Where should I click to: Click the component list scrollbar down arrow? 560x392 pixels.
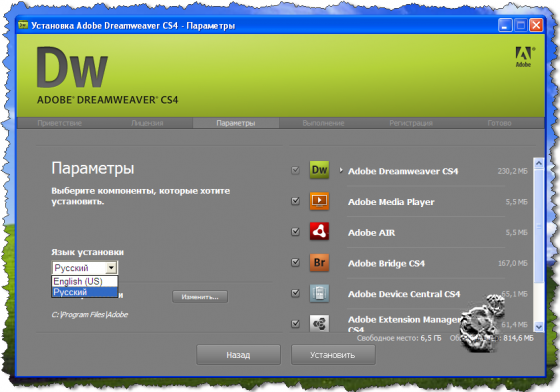538,326
